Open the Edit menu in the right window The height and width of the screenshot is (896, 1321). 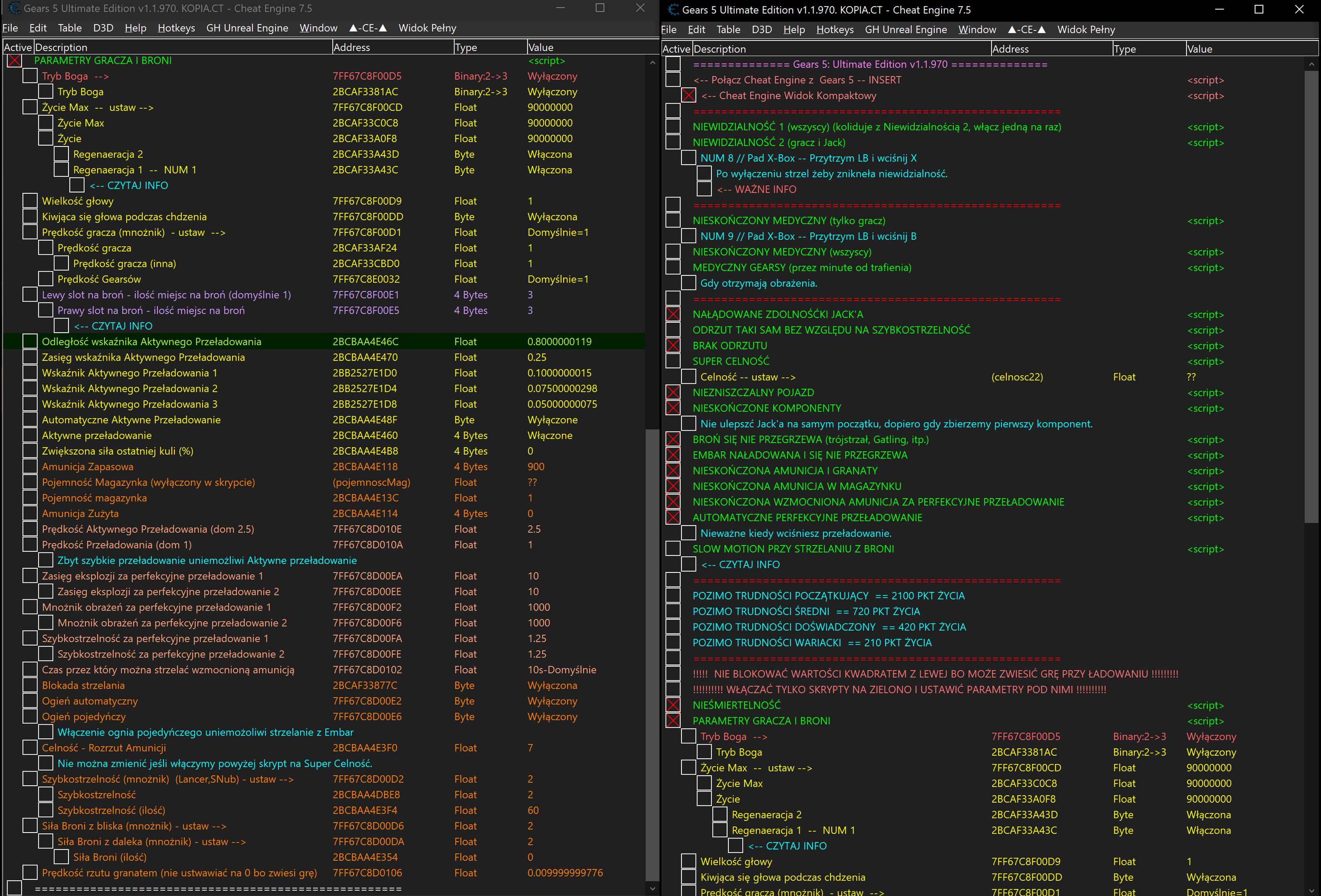[x=696, y=29]
